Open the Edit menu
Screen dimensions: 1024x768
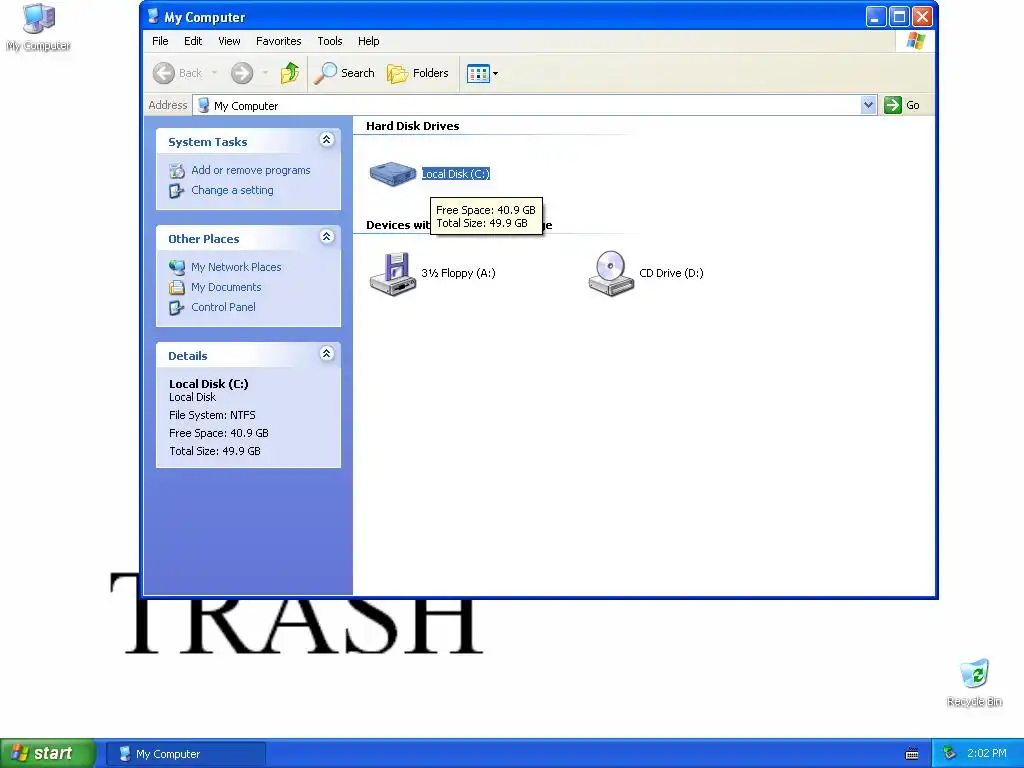[x=193, y=41]
